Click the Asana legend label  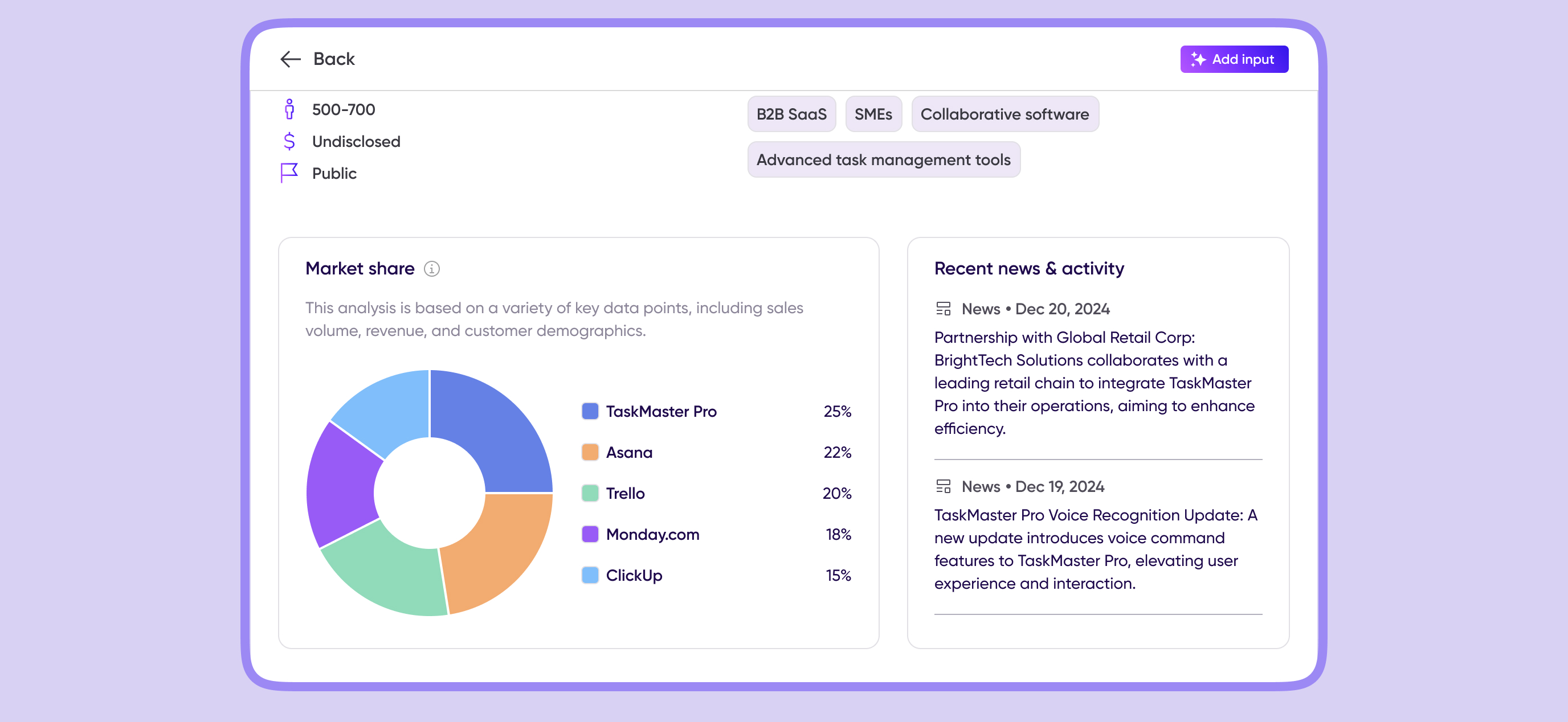629,452
